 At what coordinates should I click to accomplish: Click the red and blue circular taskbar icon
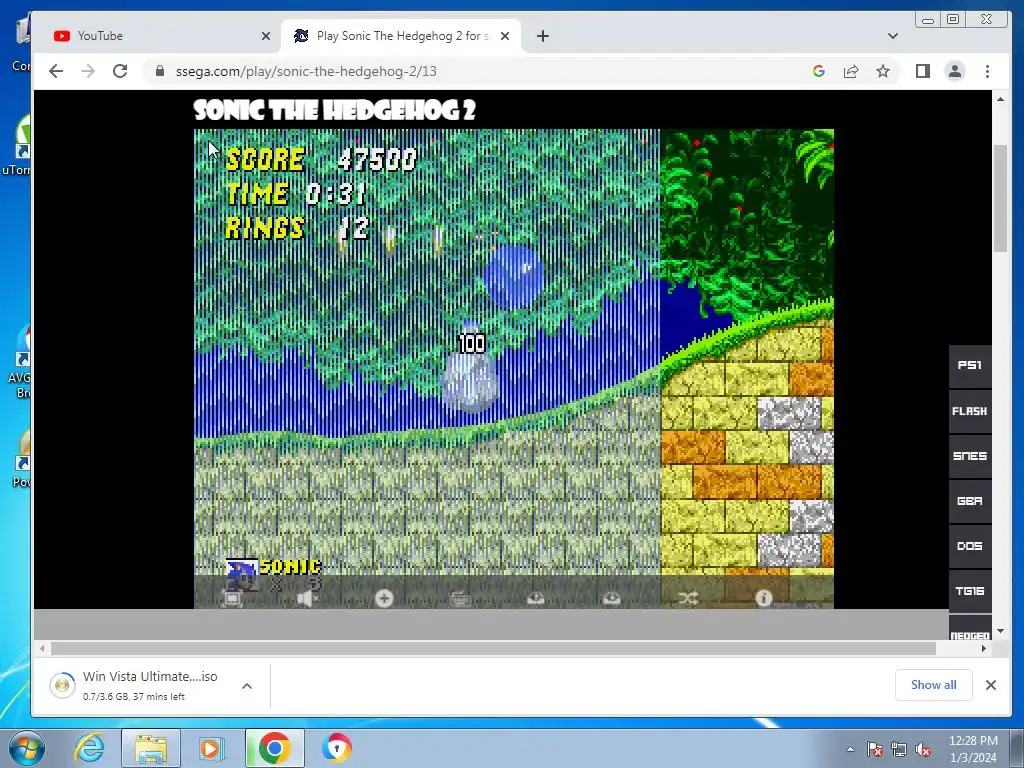[337, 748]
